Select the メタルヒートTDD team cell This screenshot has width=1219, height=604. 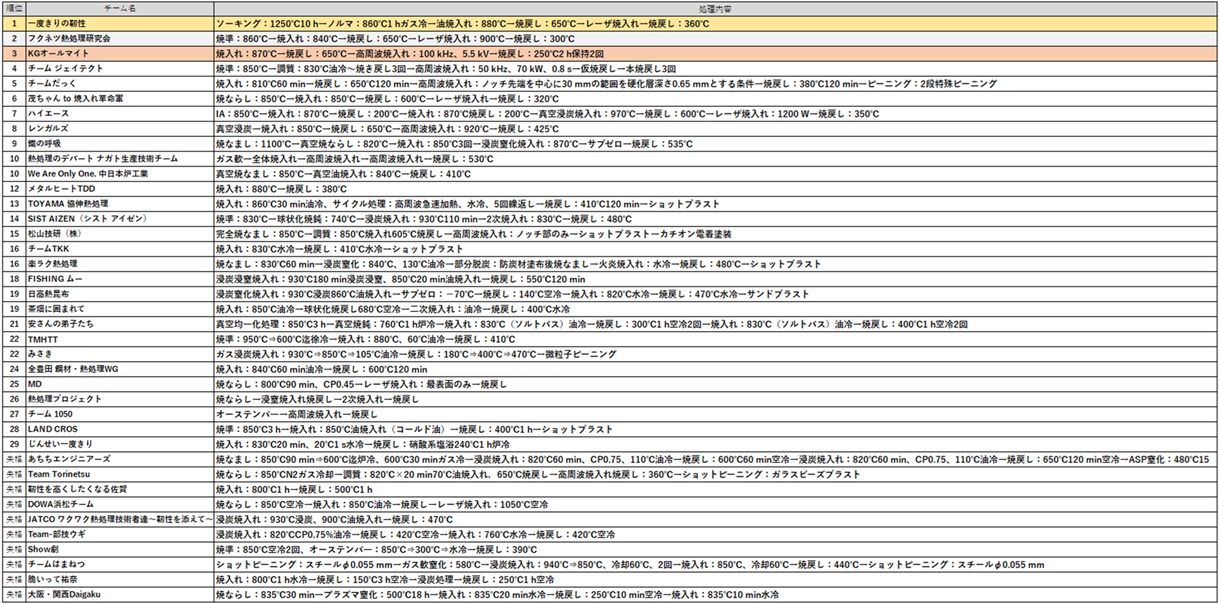(x=119, y=189)
